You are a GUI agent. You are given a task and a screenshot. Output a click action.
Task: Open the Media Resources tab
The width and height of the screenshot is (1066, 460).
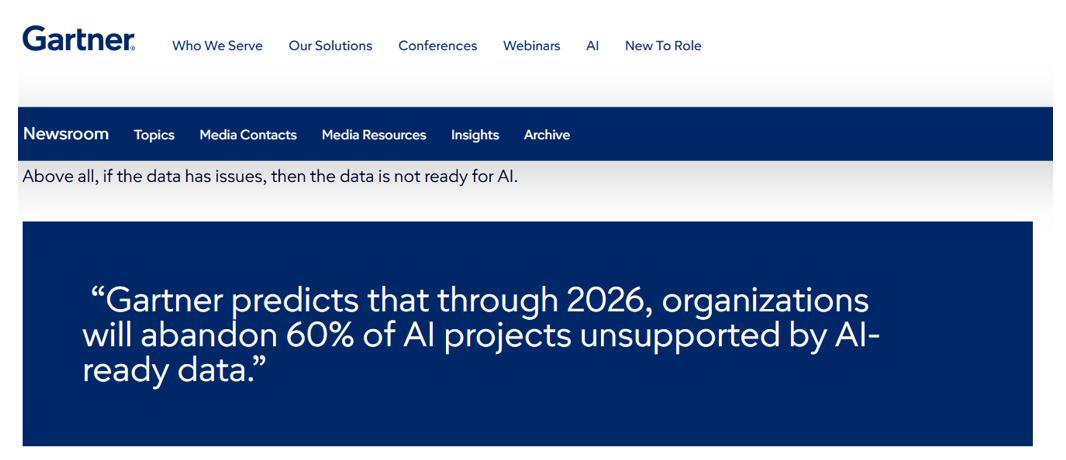[374, 135]
